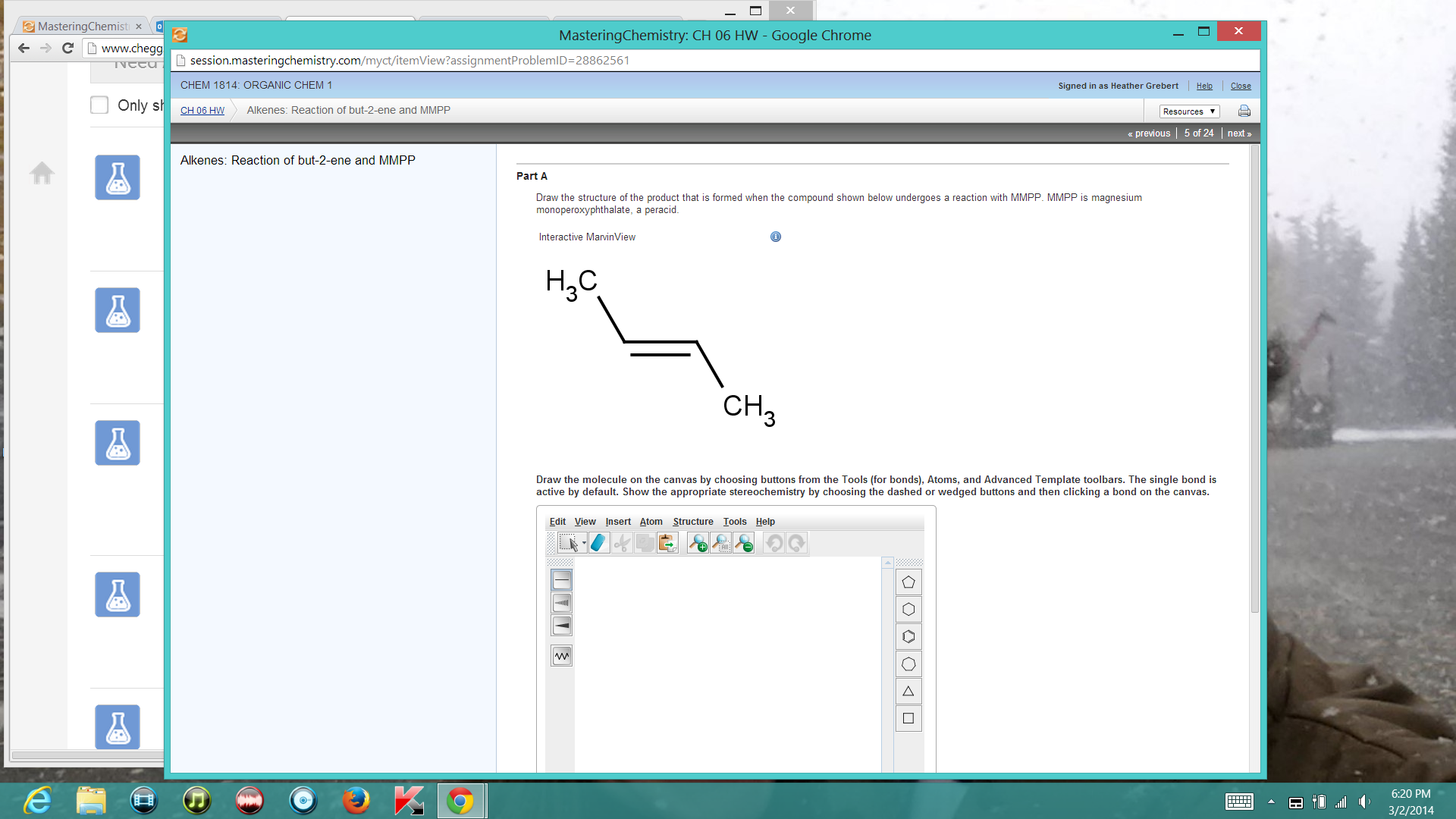Select the dashed (hashed) bond tool
Screen dimensions: 1456x819
point(562,603)
